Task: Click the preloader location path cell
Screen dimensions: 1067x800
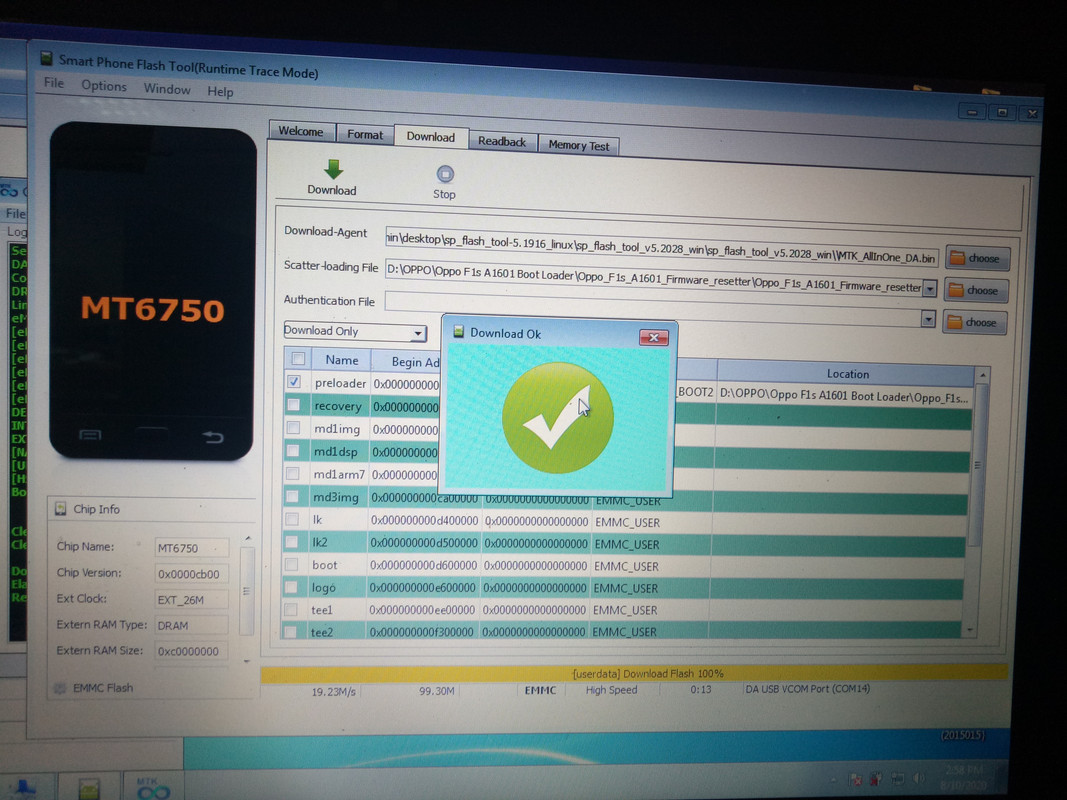Action: click(844, 397)
